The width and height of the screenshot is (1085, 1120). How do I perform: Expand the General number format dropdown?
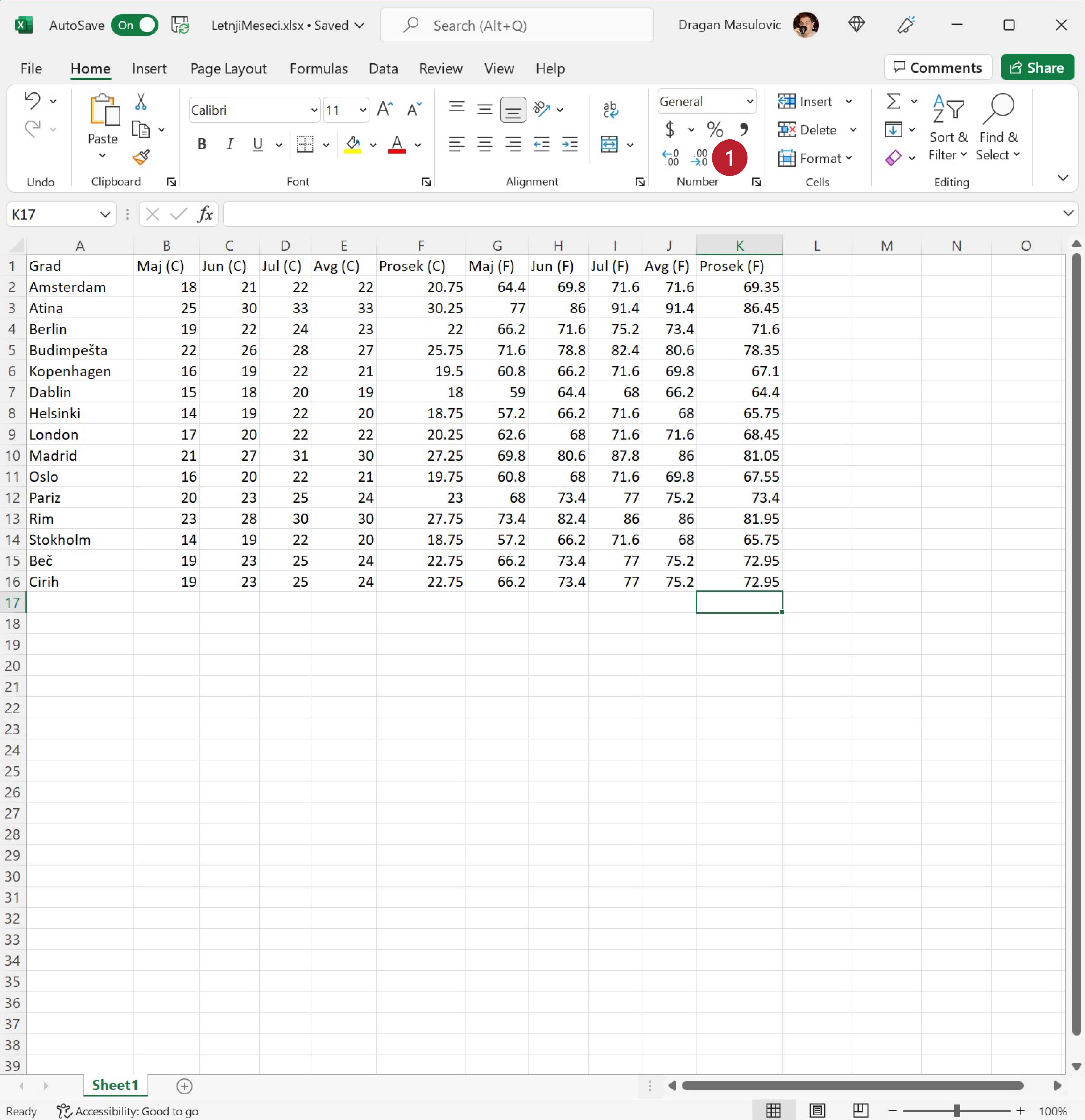[x=749, y=102]
